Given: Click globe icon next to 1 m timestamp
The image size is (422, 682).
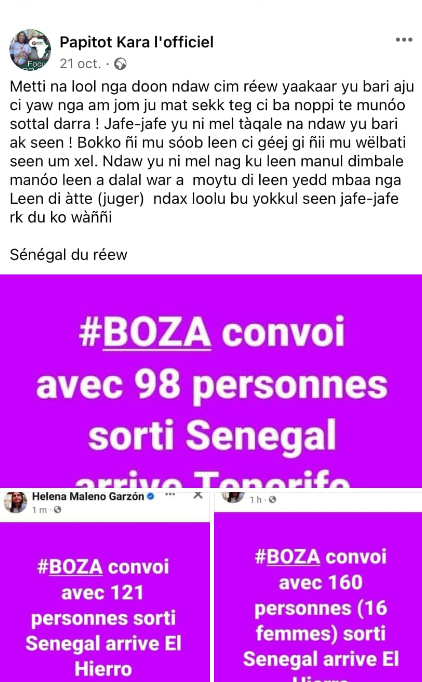Looking at the screenshot, I should click(57, 509).
